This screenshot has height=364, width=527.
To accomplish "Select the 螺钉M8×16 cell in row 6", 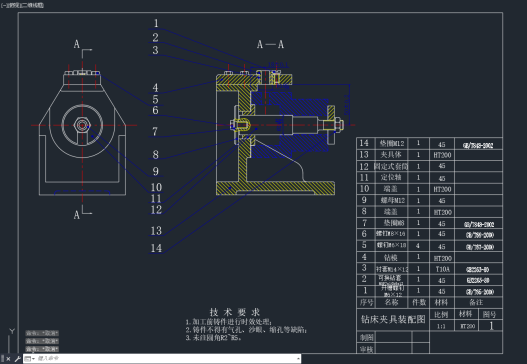I will click(392, 234).
